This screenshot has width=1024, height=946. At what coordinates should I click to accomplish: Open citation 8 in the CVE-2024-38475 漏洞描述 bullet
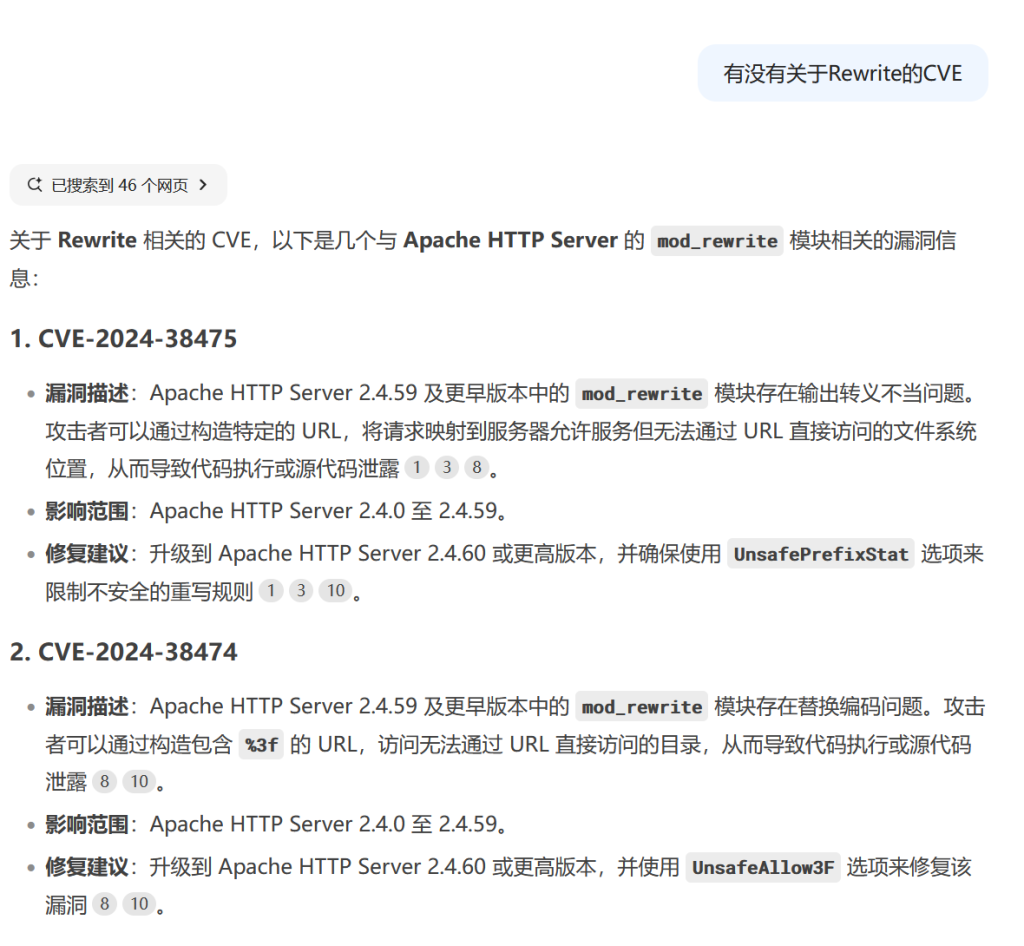coord(477,467)
